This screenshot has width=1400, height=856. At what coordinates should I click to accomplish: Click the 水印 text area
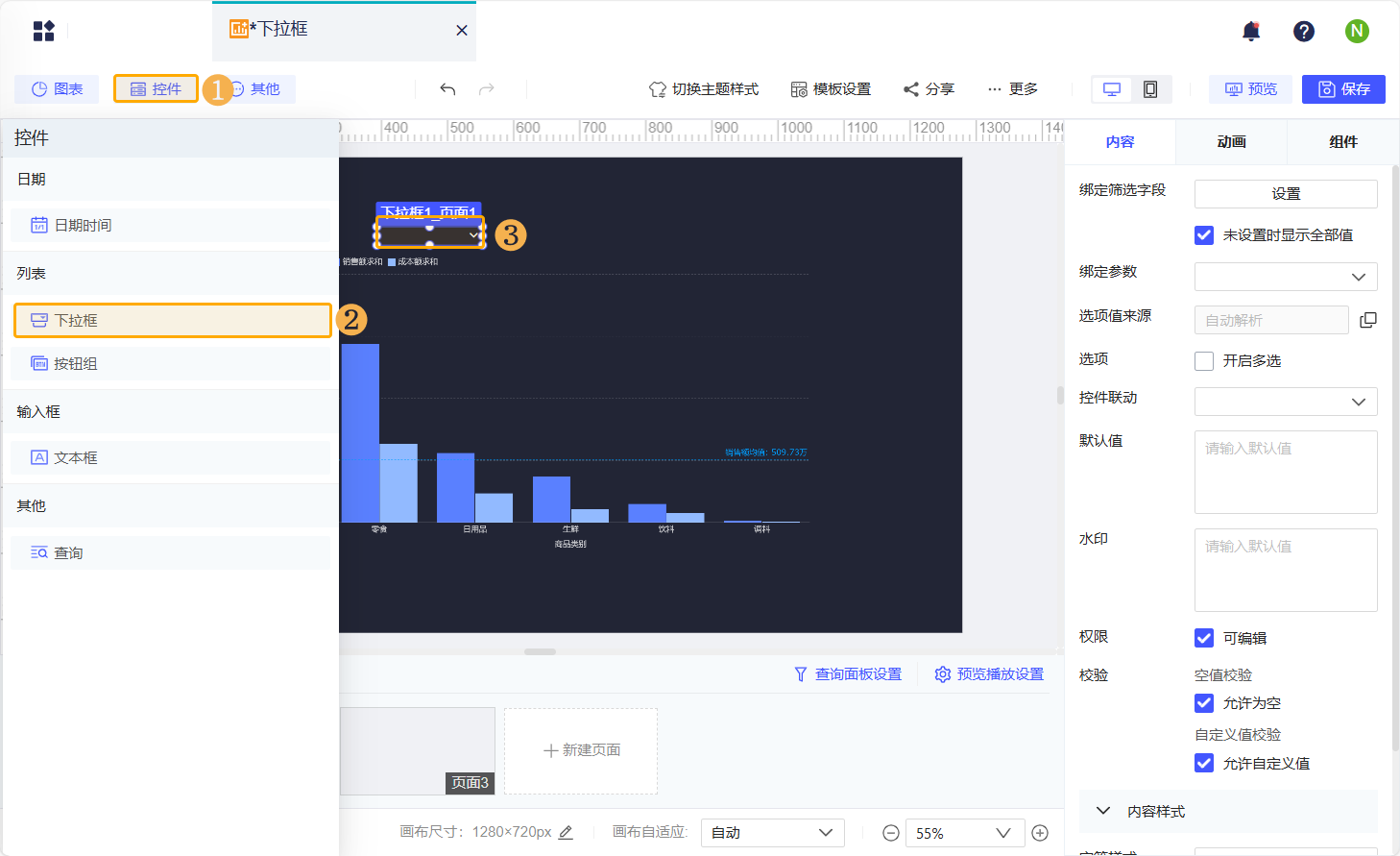tap(1286, 570)
